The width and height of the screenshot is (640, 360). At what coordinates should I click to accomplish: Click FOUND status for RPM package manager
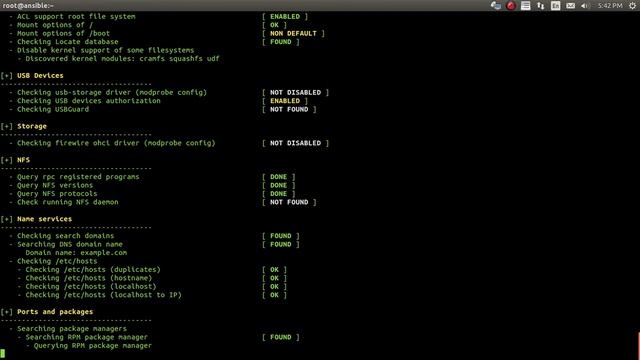[x=280, y=337]
